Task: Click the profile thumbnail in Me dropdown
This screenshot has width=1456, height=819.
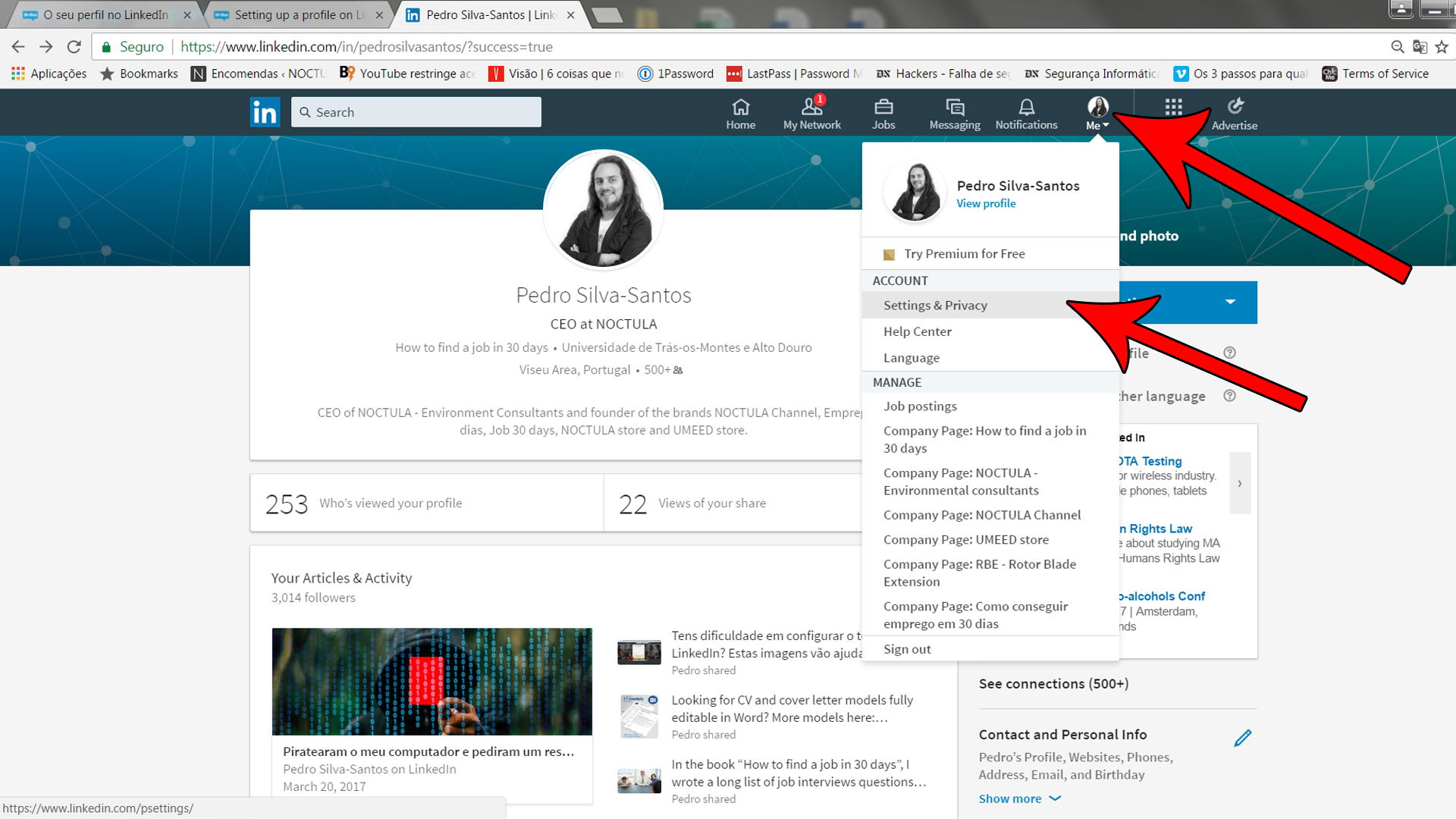Action: (915, 192)
